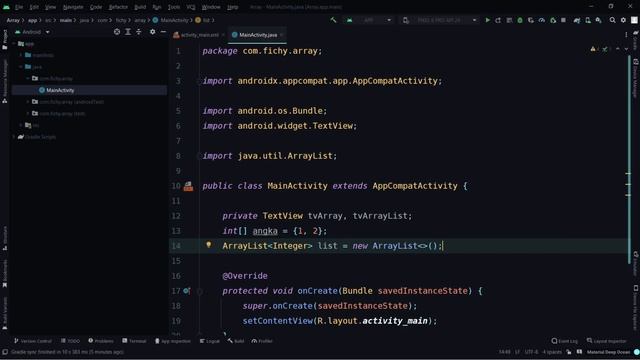Open the App Inspection tool window
The image size is (640, 360).
[x=173, y=341]
